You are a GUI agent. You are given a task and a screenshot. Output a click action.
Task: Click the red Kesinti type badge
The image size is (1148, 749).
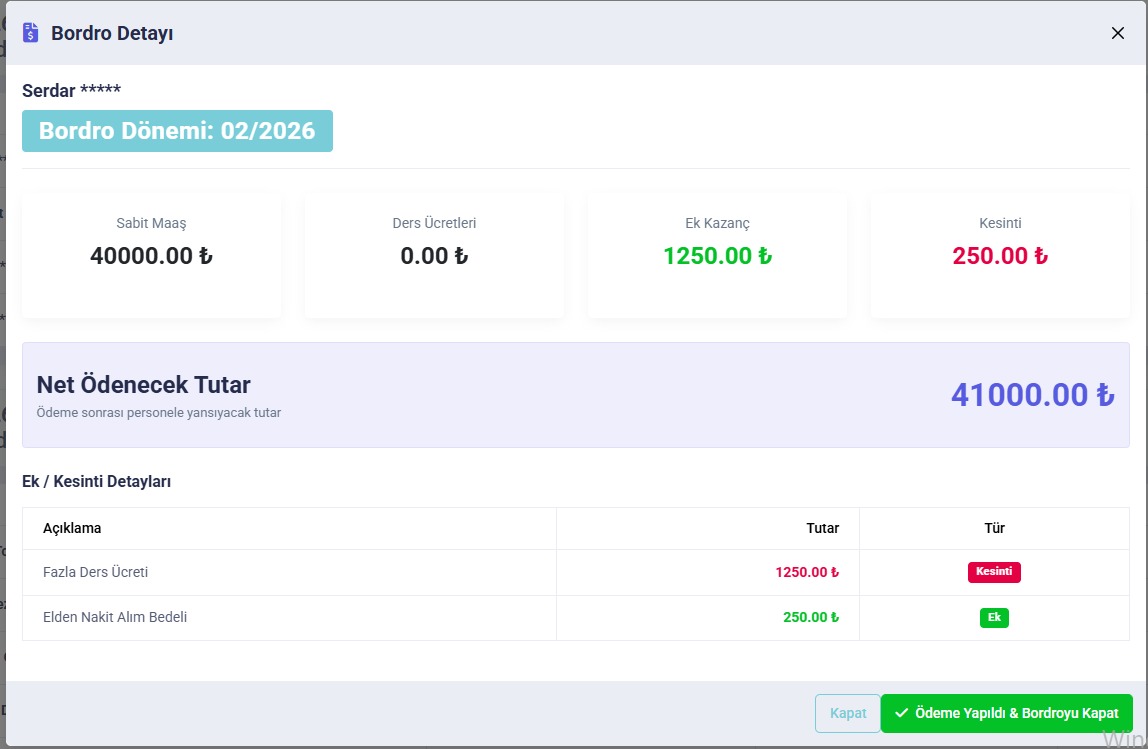point(994,572)
